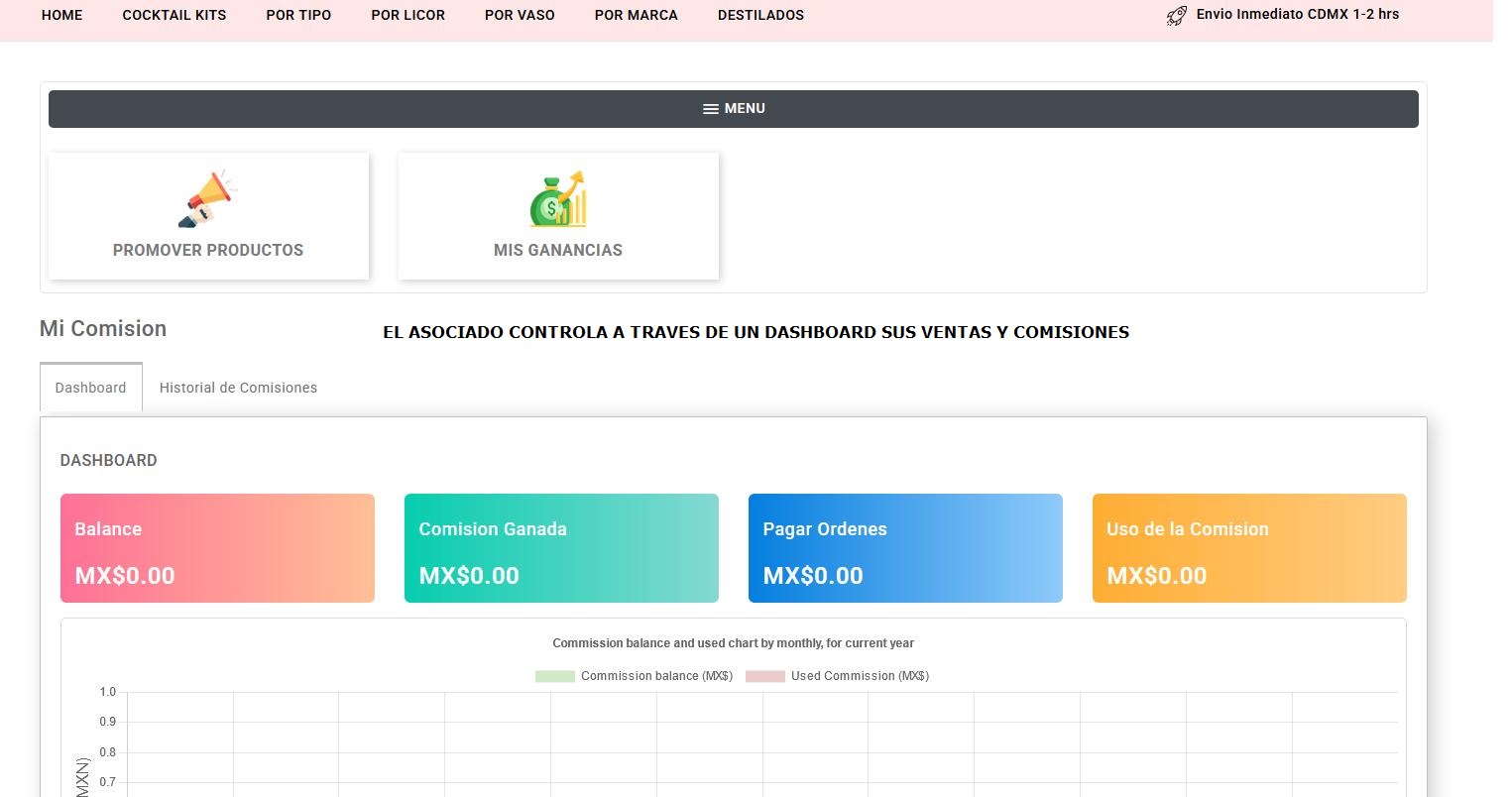Click the Balance card
Image resolution: width=1512 pixels, height=797 pixels.
coord(217,547)
